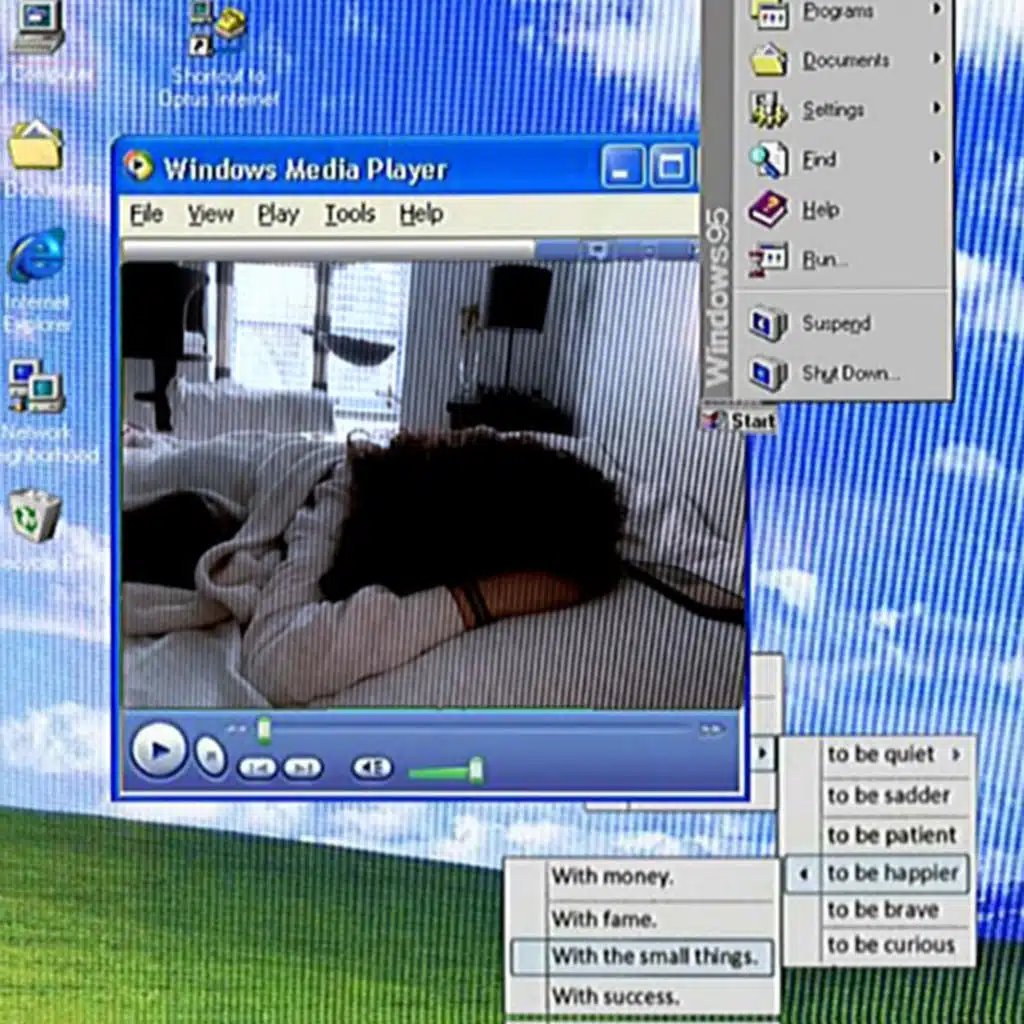Choose 'With the small things.' from the submenu
Viewport: 1024px width, 1024px height.
click(643, 957)
